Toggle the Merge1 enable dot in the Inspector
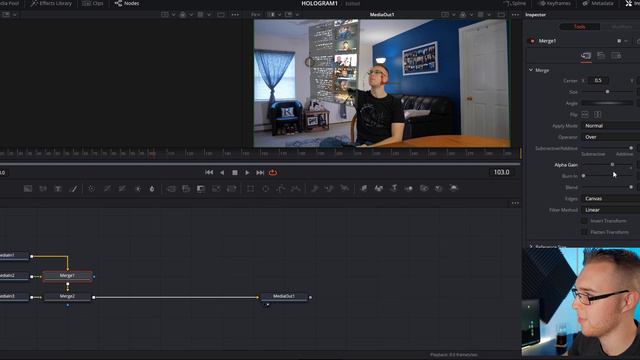The image size is (640, 360). (531, 41)
